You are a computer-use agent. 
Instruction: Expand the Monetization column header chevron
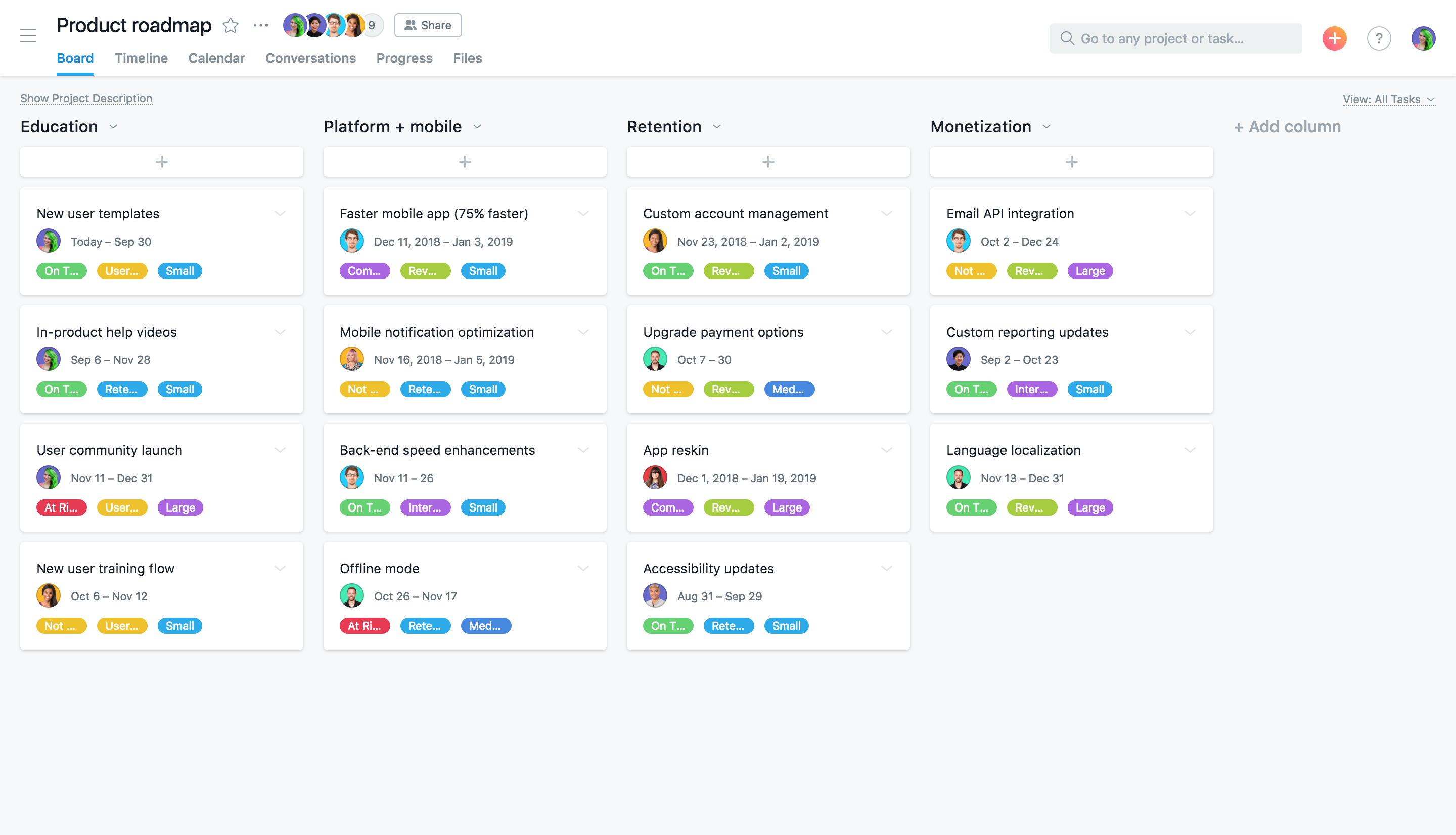point(1046,127)
